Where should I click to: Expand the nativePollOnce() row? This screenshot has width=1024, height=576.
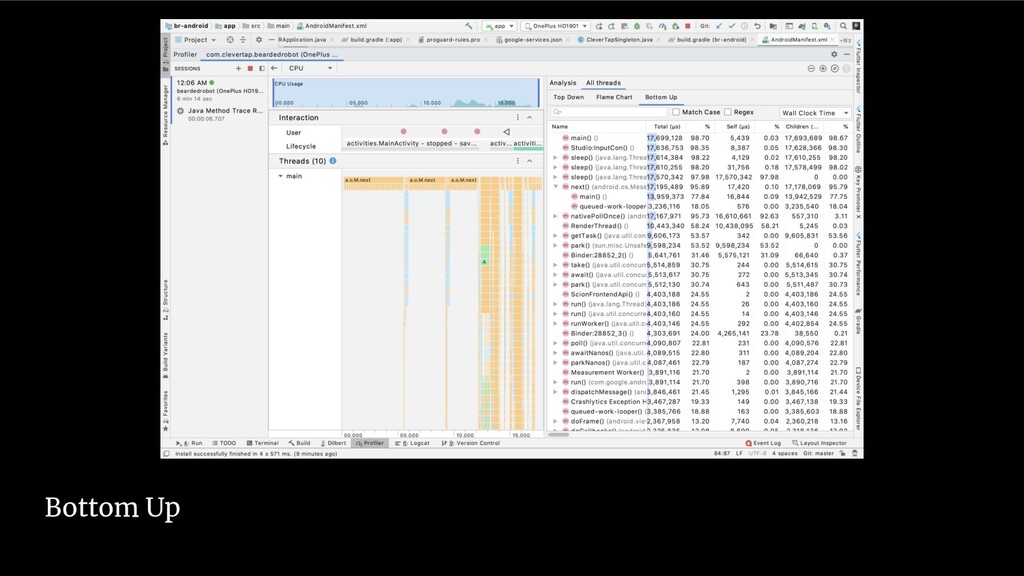pyautogui.click(x=556, y=216)
